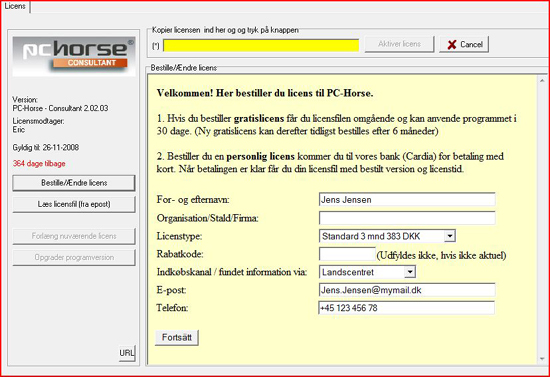
Task: Click the For- og efternavn name field
Action: (x=407, y=200)
